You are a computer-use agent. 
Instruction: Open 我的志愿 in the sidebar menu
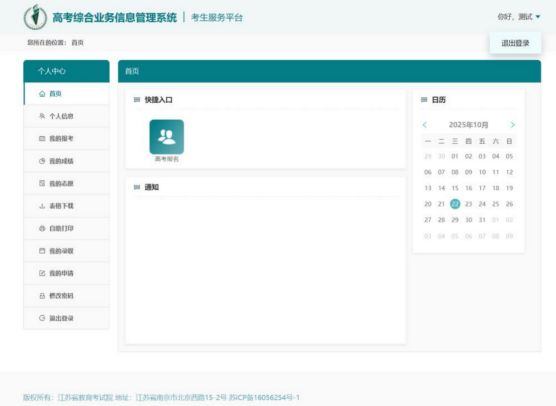67,183
